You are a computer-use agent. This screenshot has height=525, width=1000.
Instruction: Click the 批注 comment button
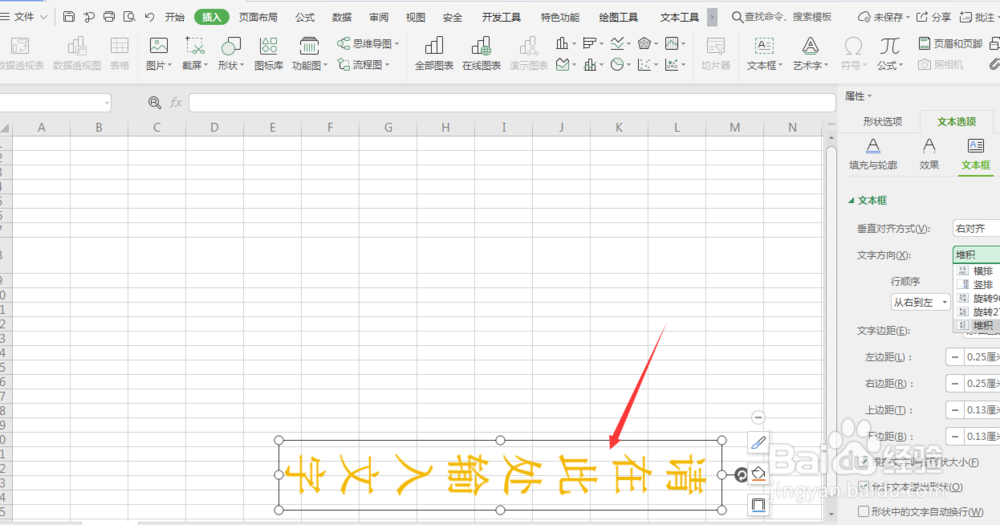pos(979,17)
